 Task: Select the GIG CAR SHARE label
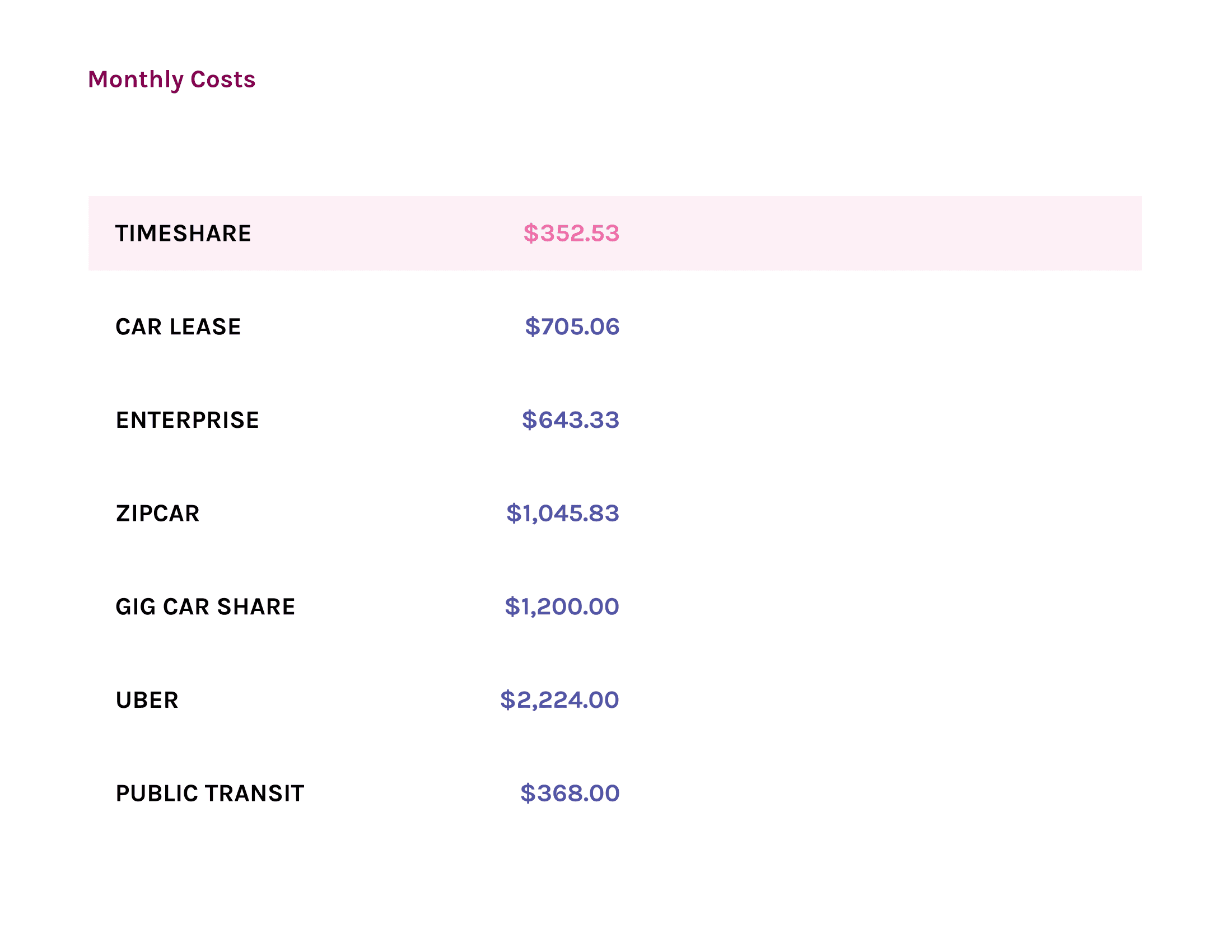tap(206, 607)
